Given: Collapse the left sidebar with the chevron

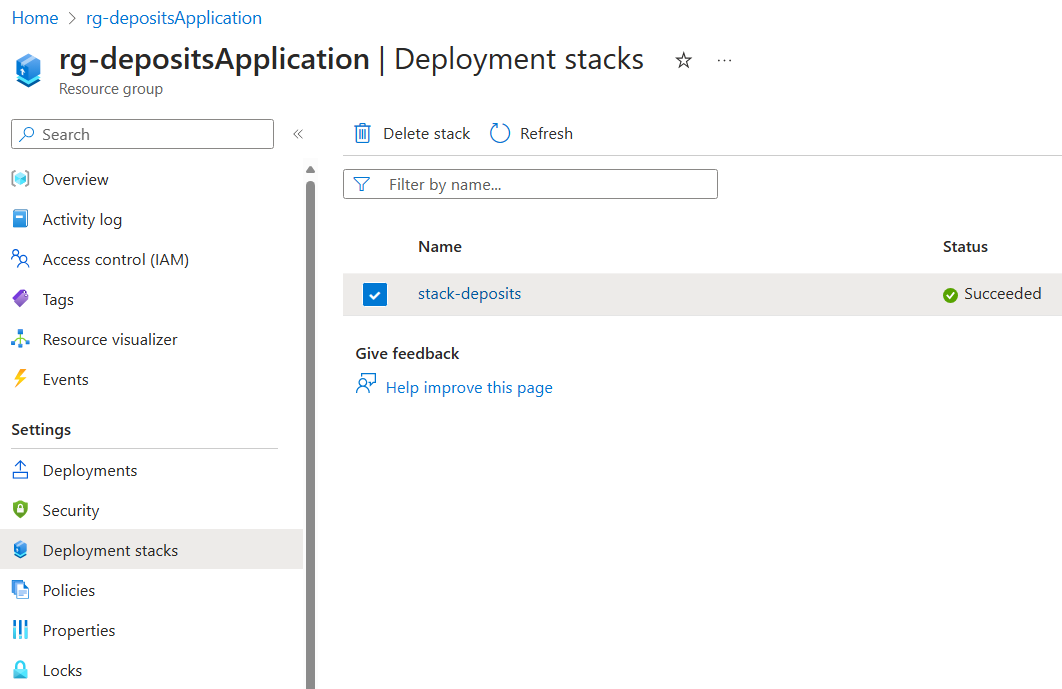Looking at the screenshot, I should point(297,134).
